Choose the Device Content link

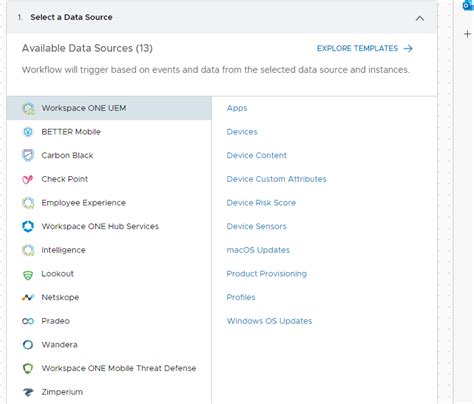pos(257,156)
